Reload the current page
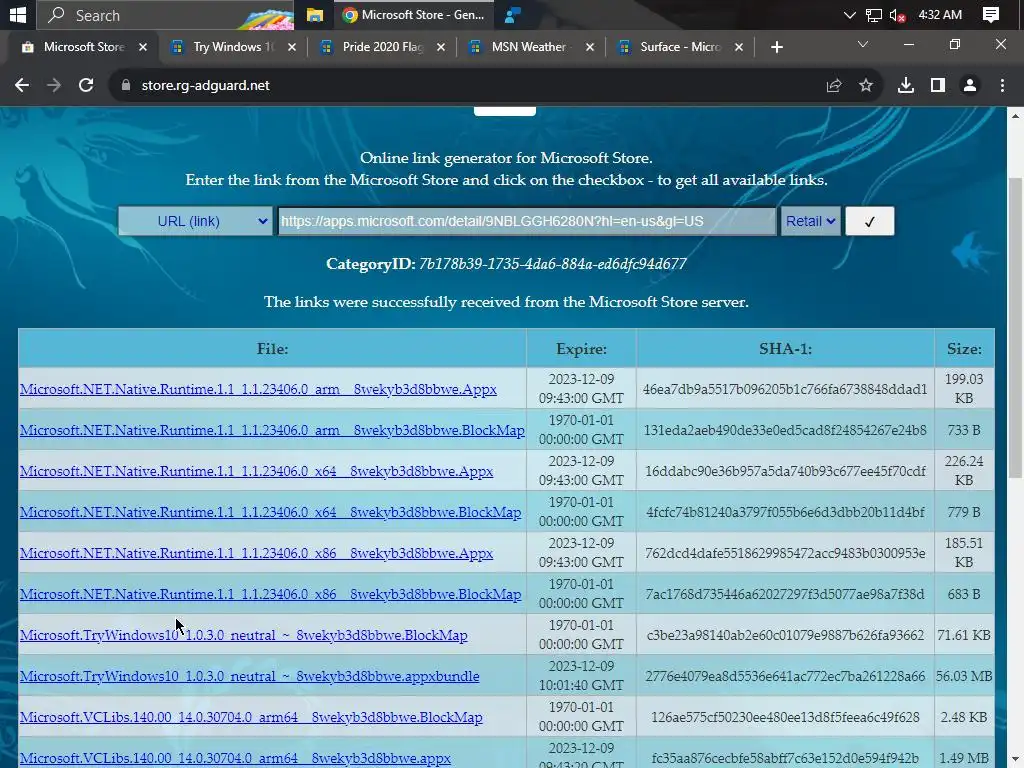Viewport: 1024px width, 768px height. pyautogui.click(x=86, y=86)
